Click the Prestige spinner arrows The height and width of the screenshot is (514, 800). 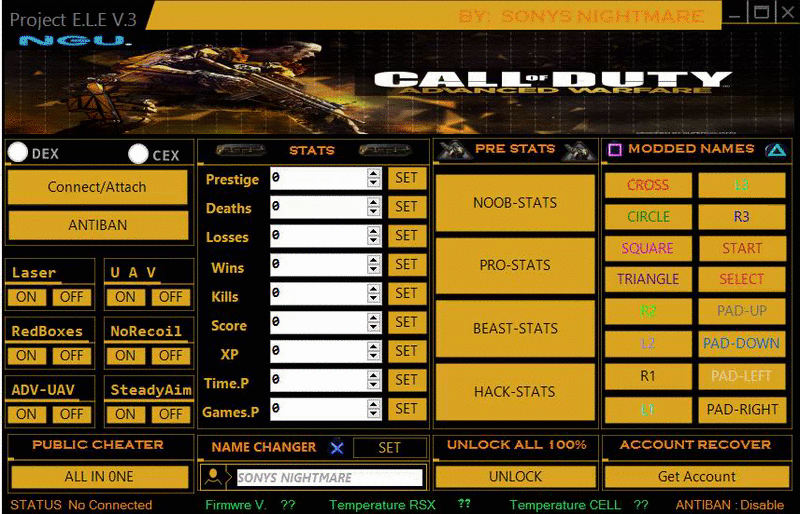(374, 178)
